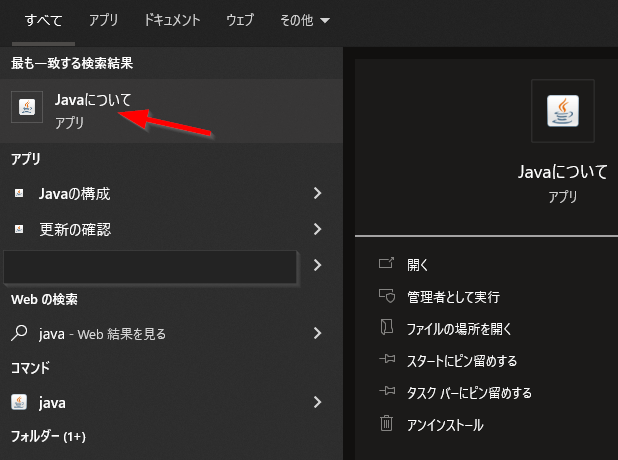Expand the 更新の確認 result chevron
618x460 pixels.
tap(318, 229)
